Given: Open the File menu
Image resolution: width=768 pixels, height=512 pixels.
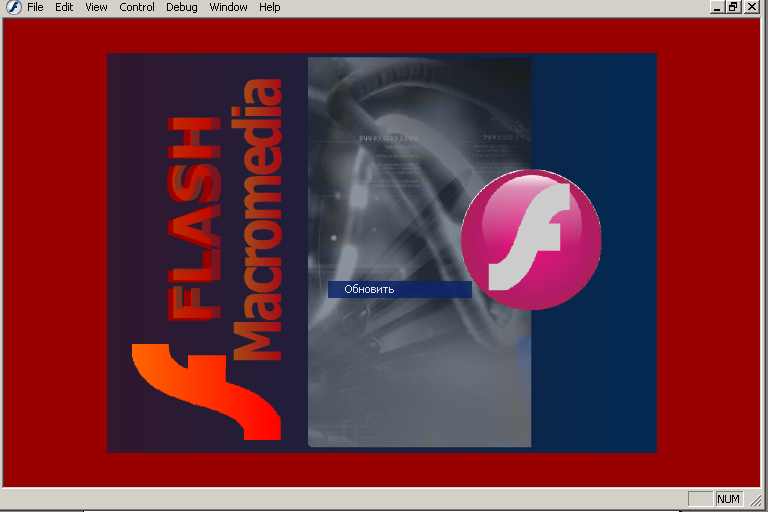Looking at the screenshot, I should click(x=35, y=7).
